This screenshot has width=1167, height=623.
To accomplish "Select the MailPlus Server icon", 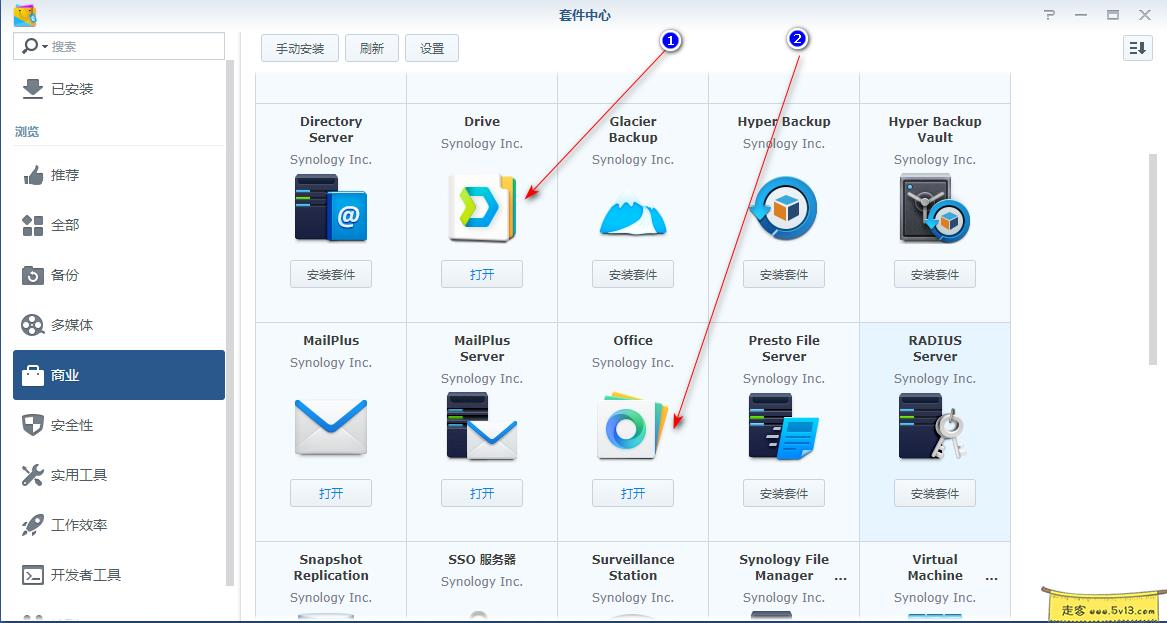I will (482, 426).
